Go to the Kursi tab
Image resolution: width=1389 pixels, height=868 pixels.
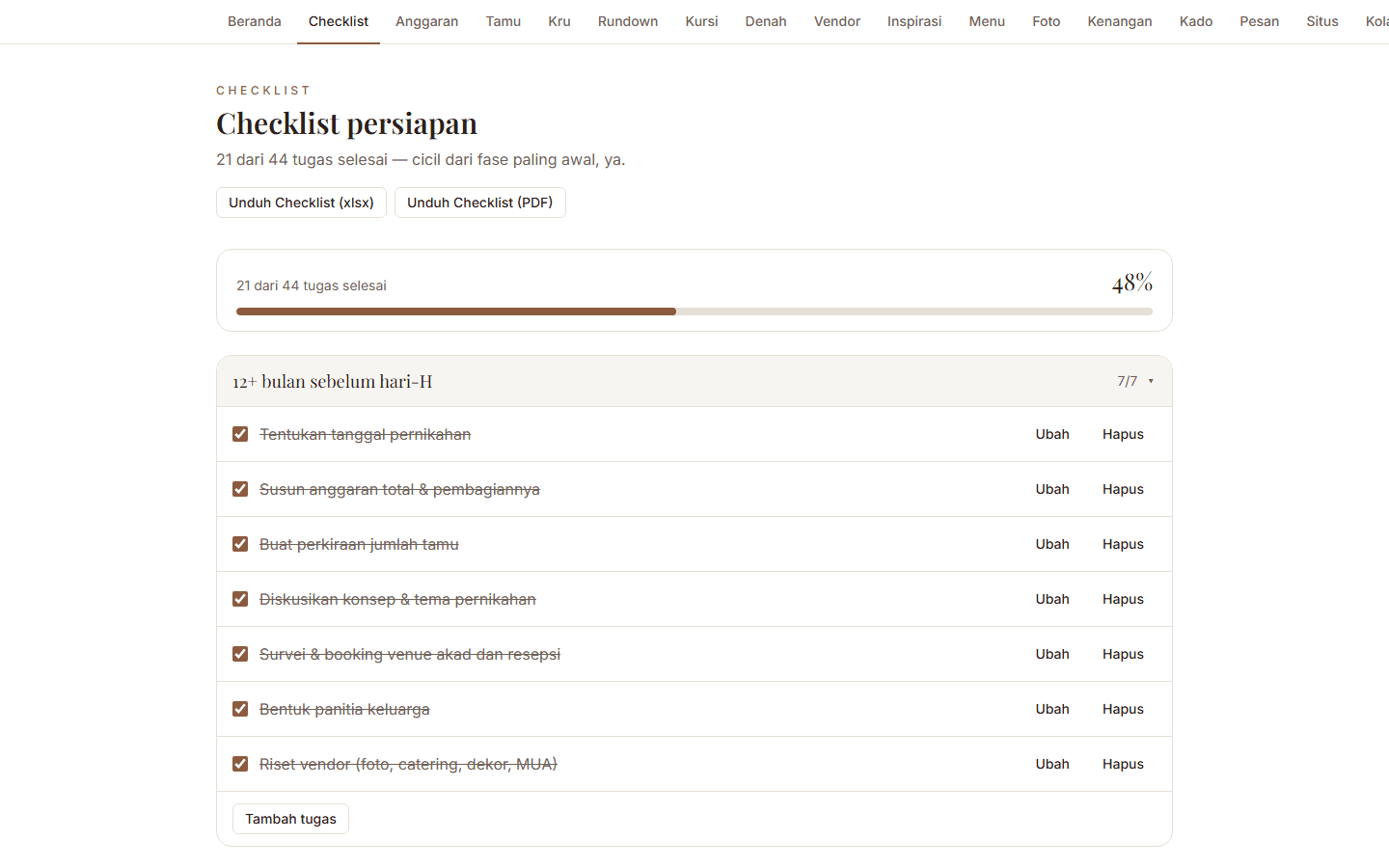tap(702, 21)
